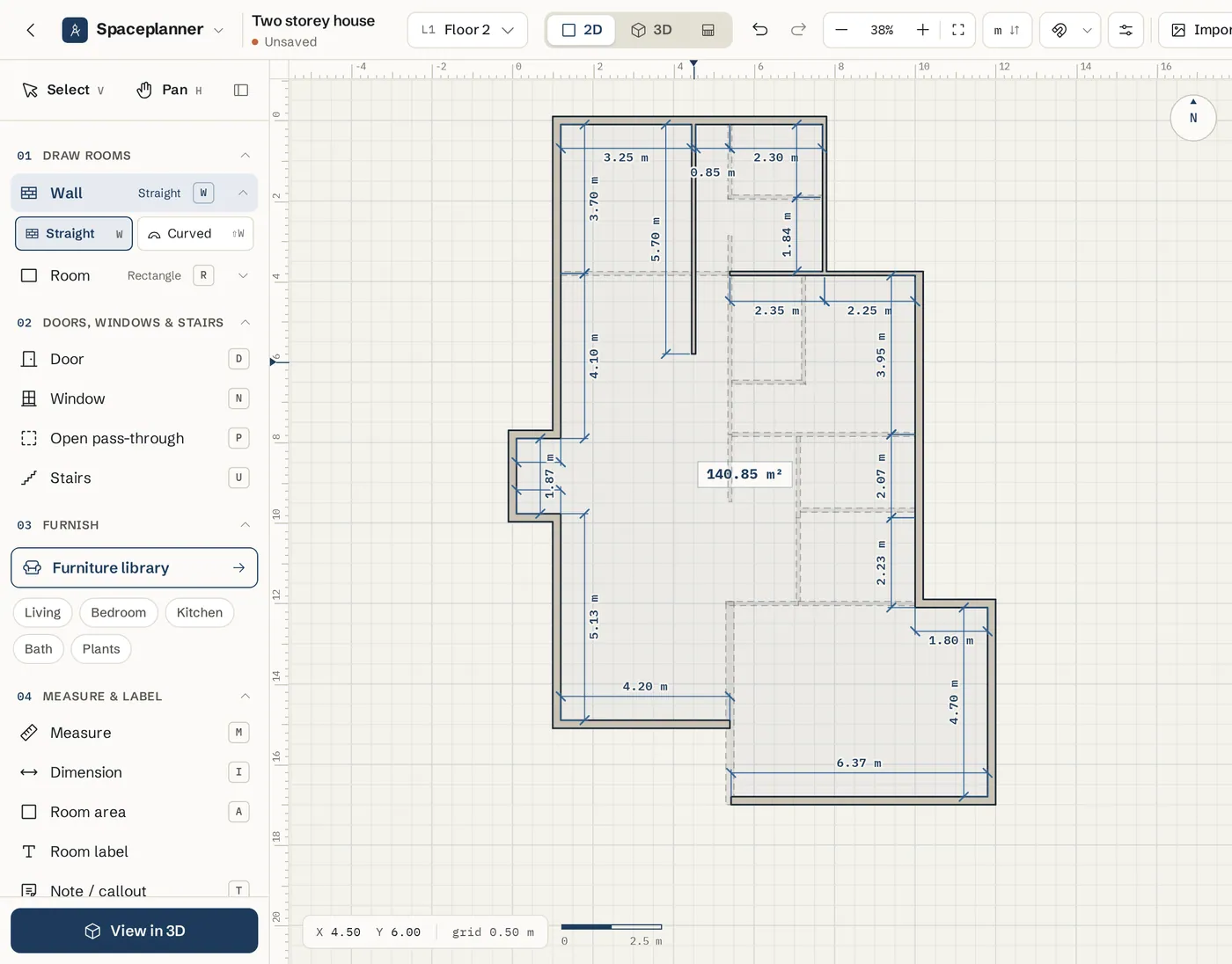Image resolution: width=1232 pixels, height=964 pixels.
Task: Activate the Select tool
Action: tap(63, 90)
